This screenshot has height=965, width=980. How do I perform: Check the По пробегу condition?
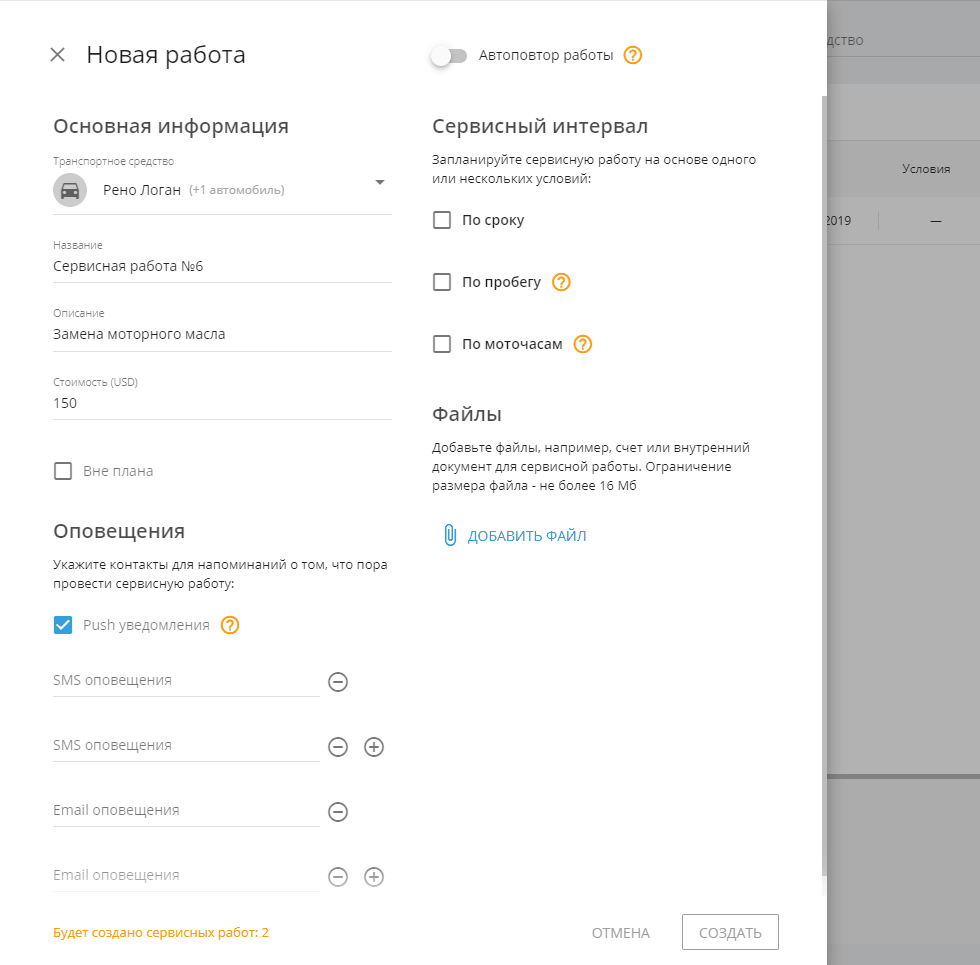(x=442, y=282)
